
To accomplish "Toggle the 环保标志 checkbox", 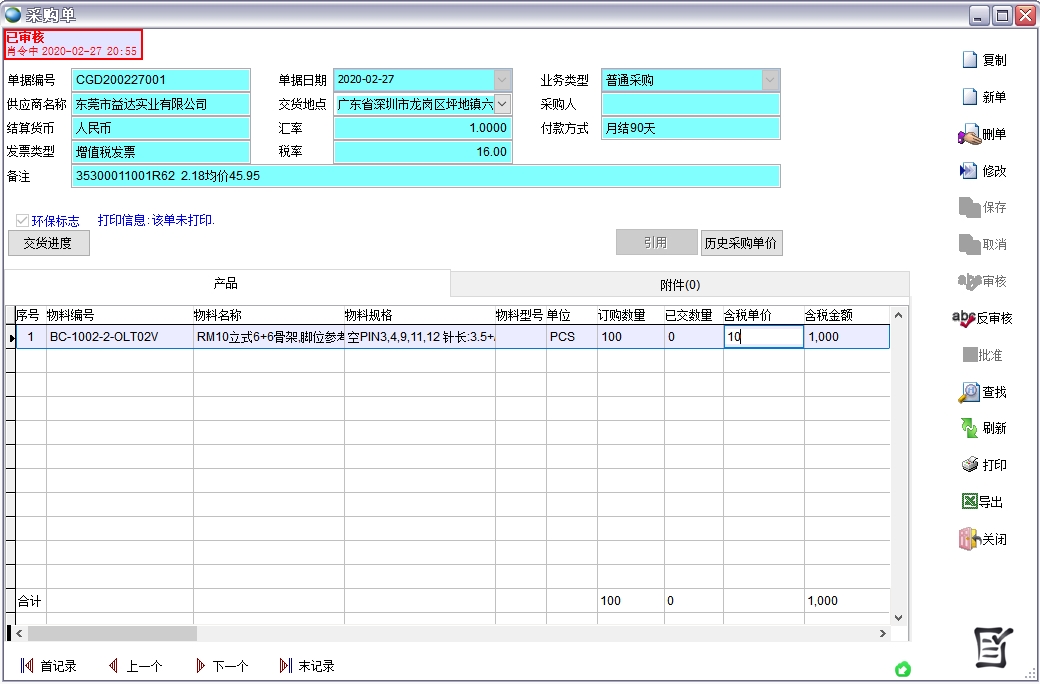I will pyautogui.click(x=22, y=221).
